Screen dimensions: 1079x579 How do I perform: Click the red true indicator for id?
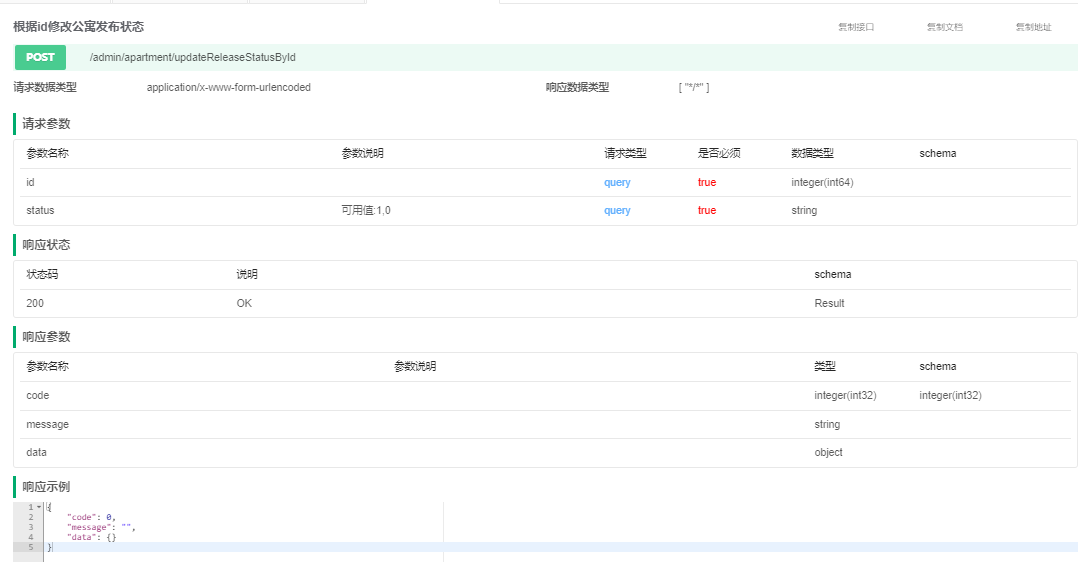[706, 182]
